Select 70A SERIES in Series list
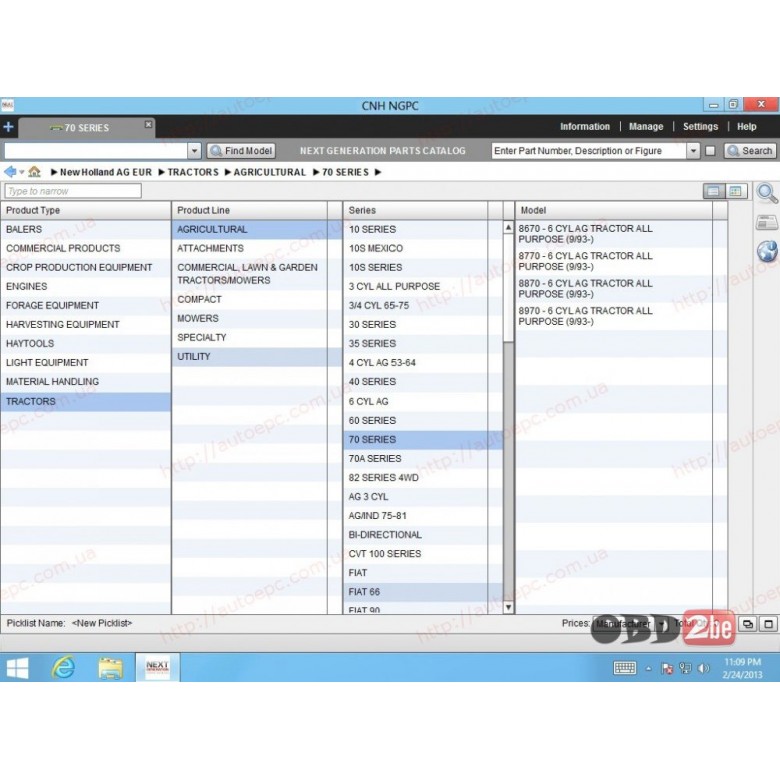This screenshot has height=780, width=780. click(423, 459)
